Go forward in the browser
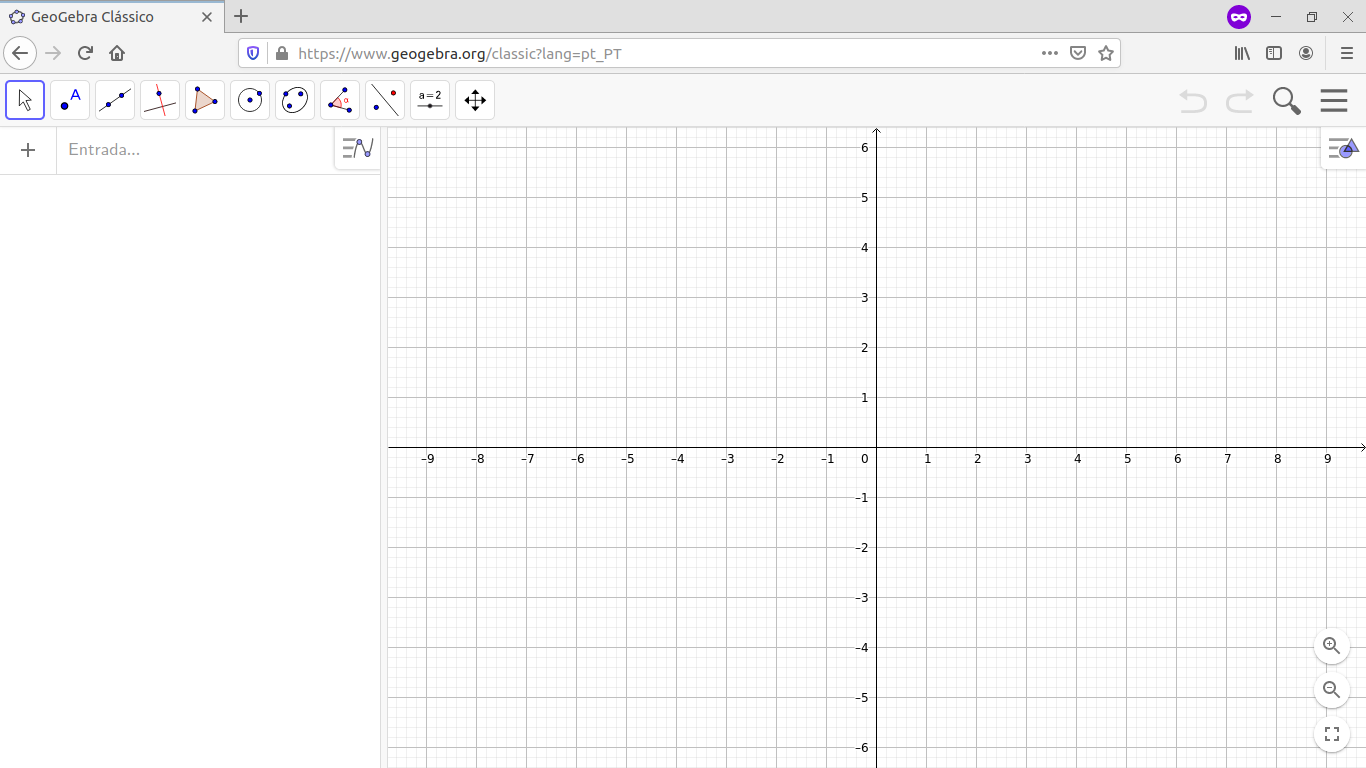The height and width of the screenshot is (768, 1366). 54,53
